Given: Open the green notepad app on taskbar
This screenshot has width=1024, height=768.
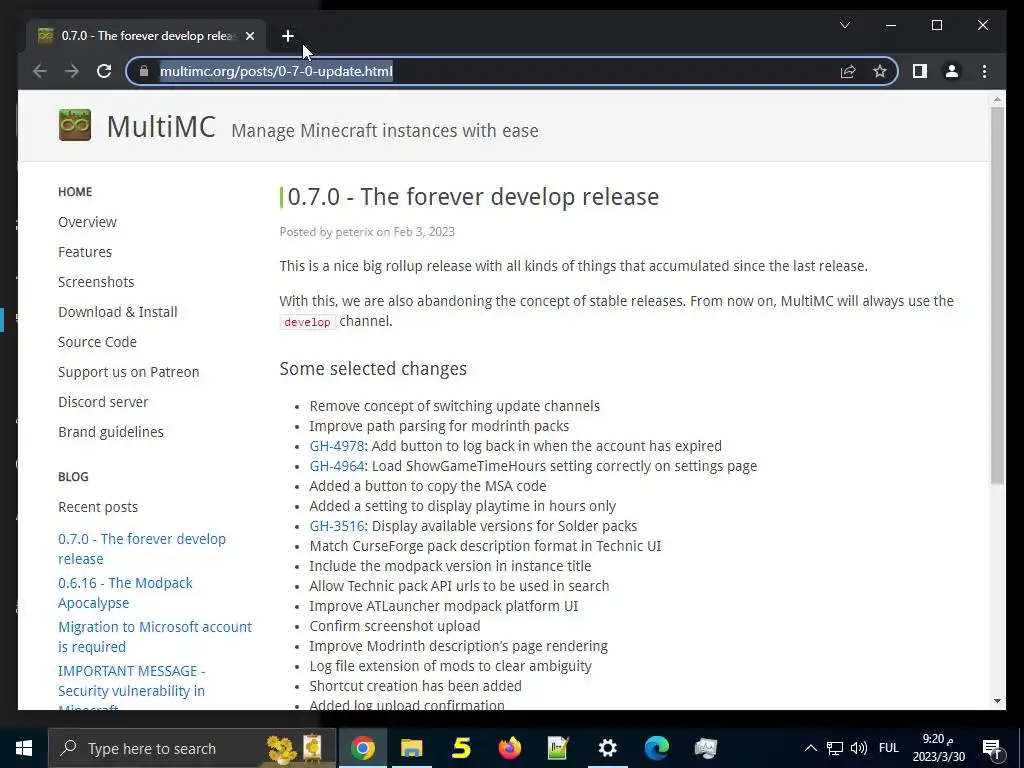Looking at the screenshot, I should coord(558,748).
